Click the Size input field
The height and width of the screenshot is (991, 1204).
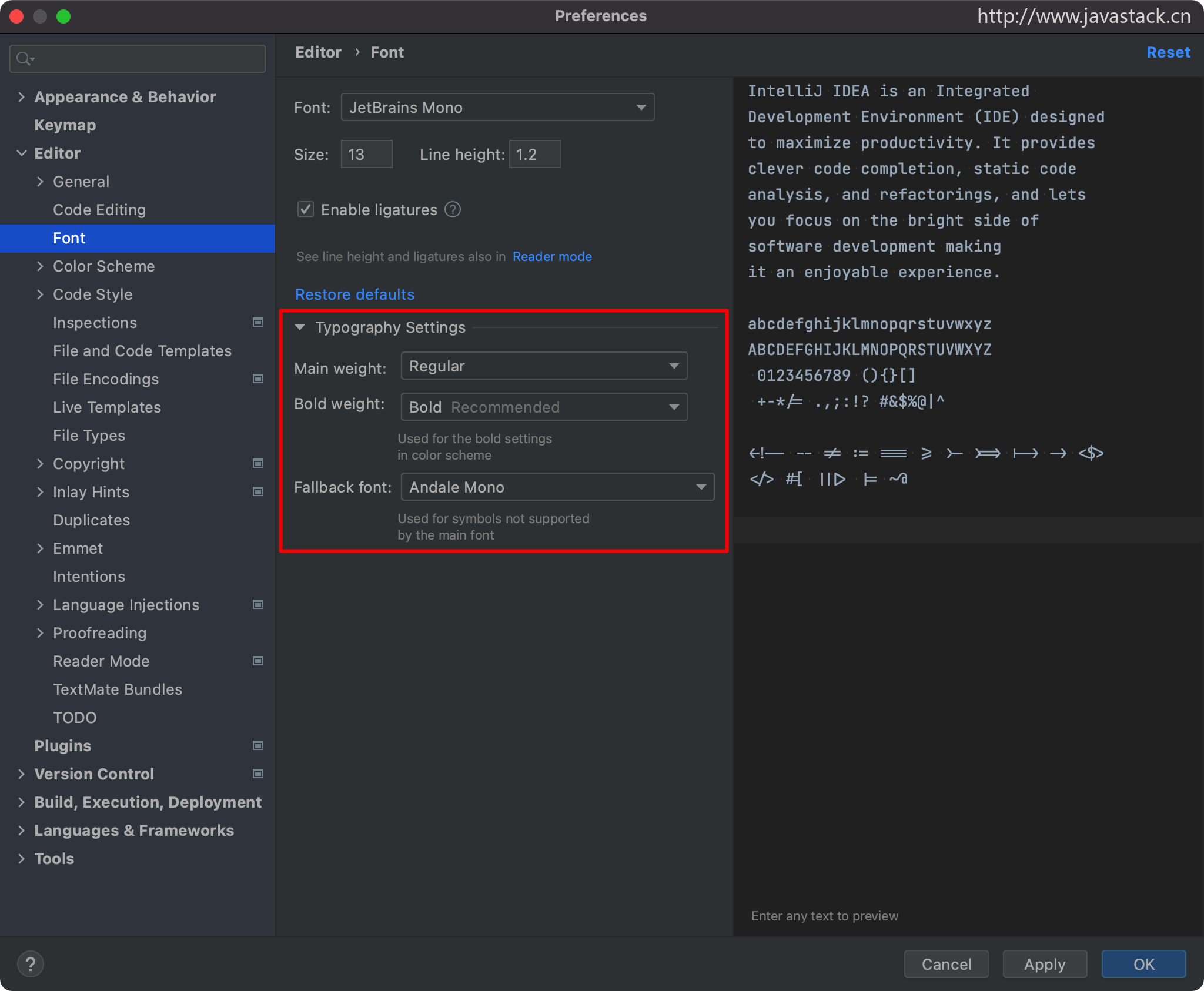366,154
